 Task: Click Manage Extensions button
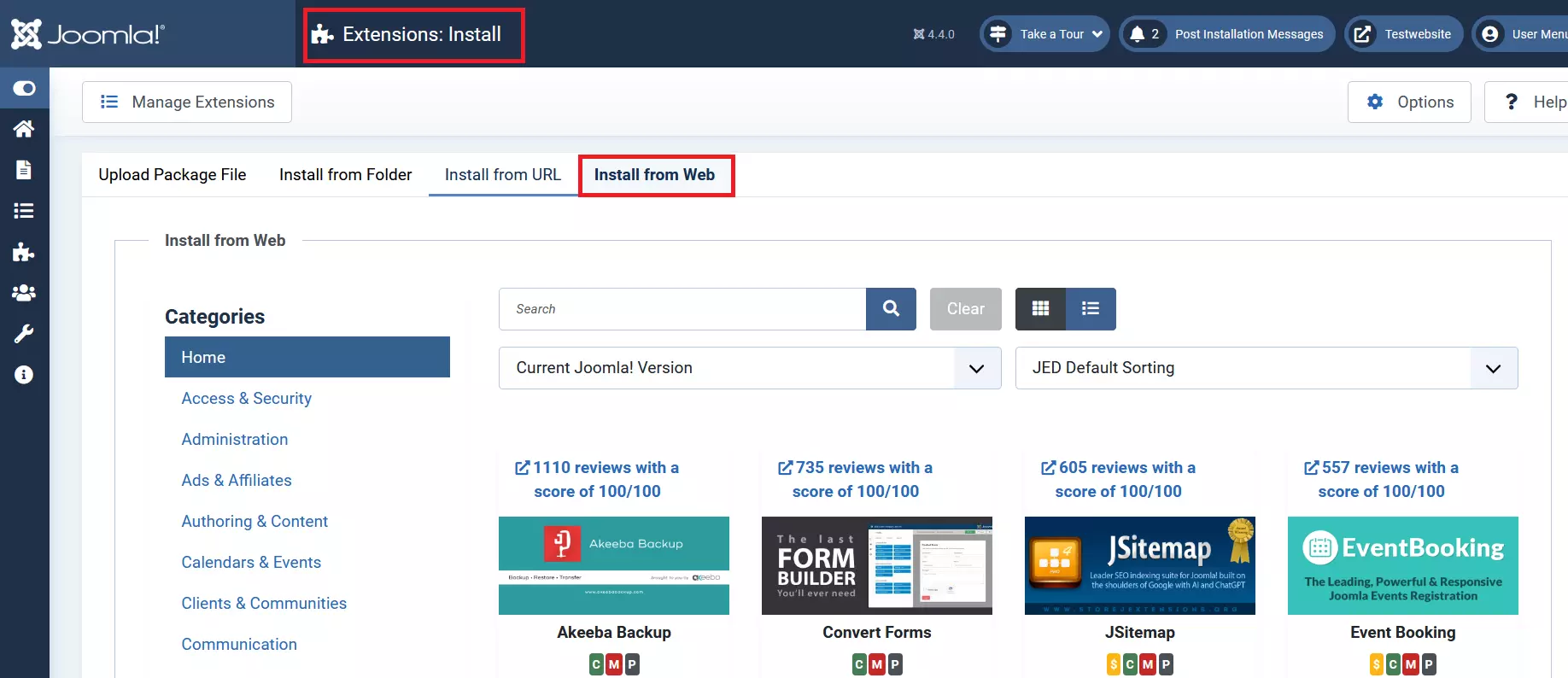tap(187, 102)
